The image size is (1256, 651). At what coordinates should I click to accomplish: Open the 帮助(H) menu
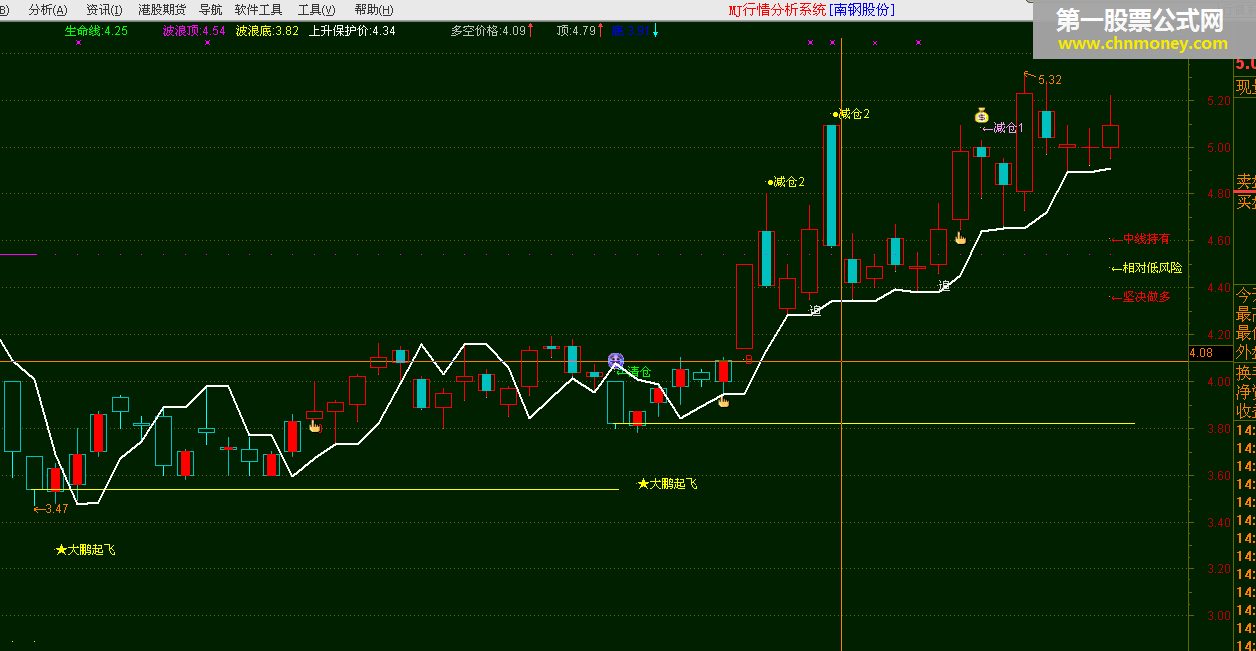tap(373, 10)
